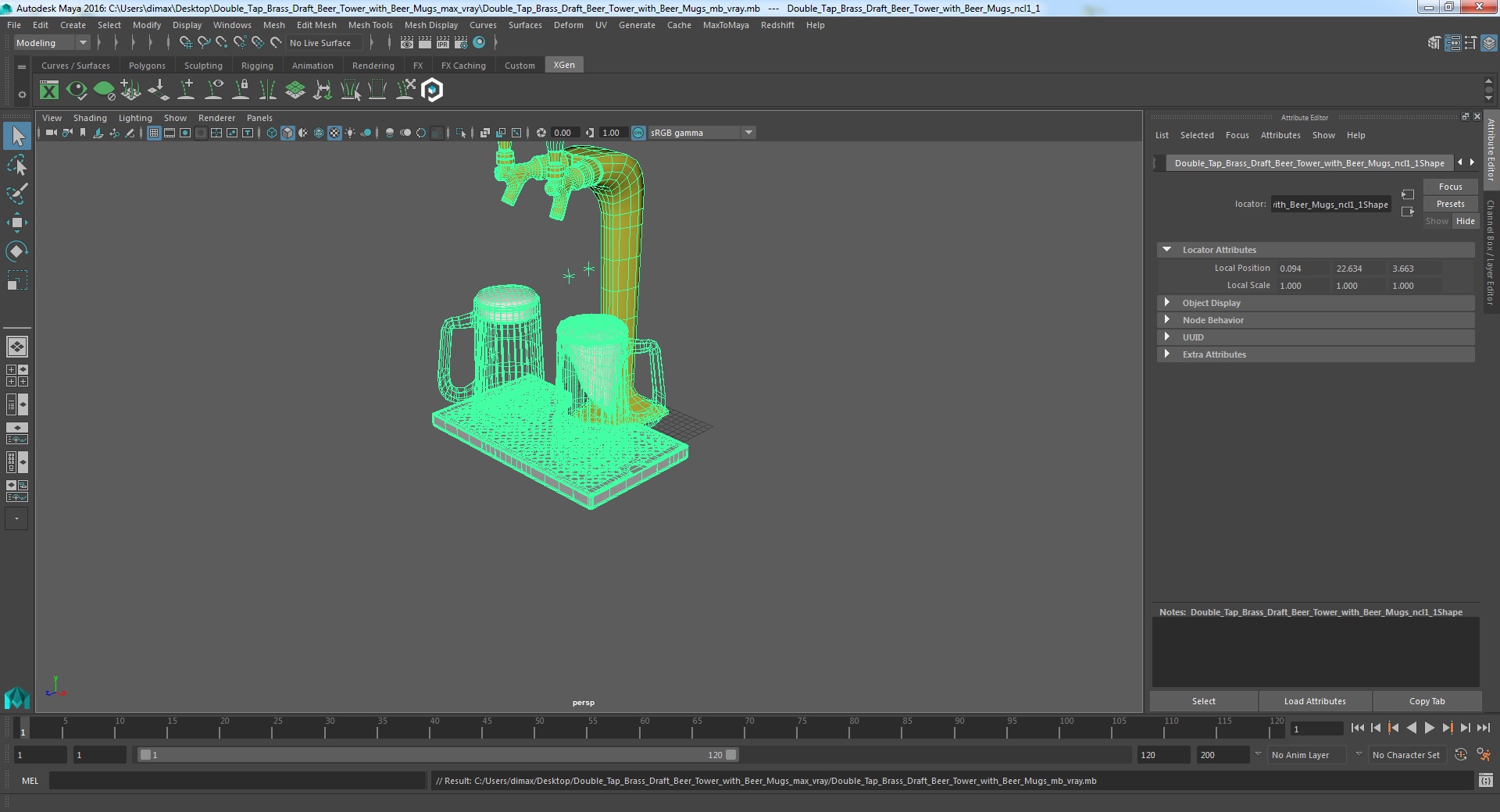Activate the Paint selection tool
The image size is (1500, 812).
click(x=17, y=194)
